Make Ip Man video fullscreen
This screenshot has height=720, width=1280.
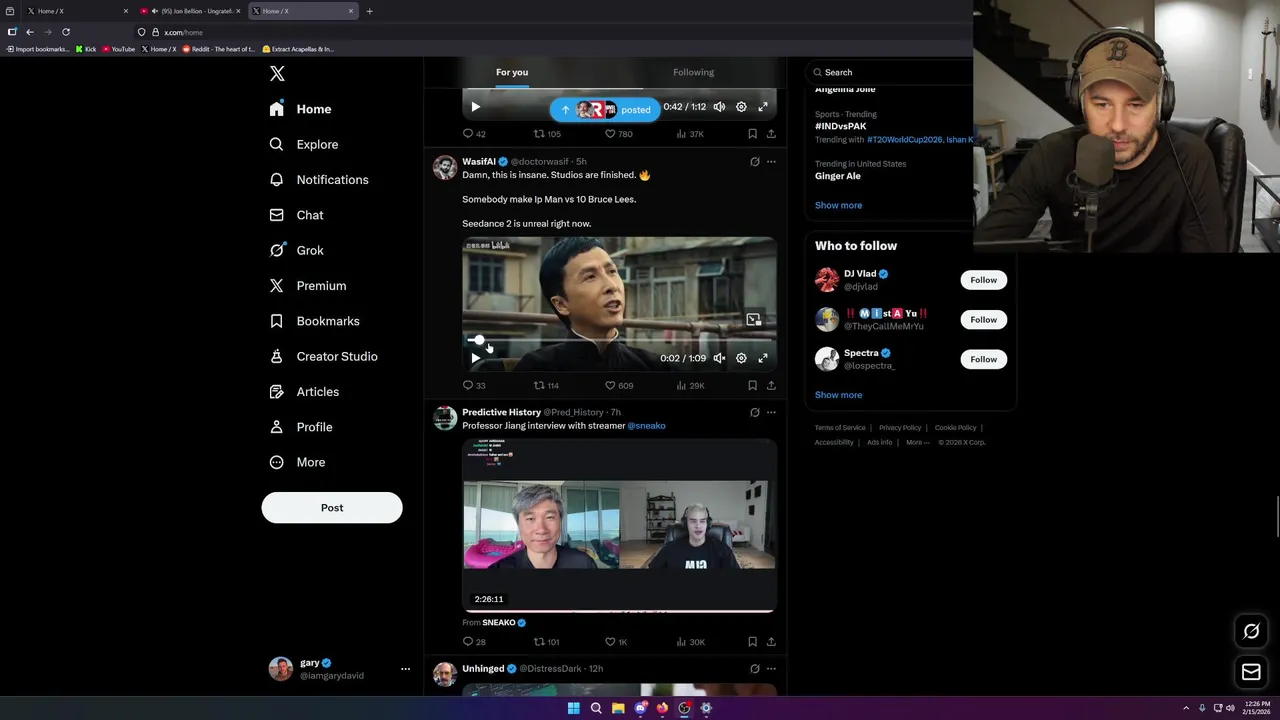763,358
